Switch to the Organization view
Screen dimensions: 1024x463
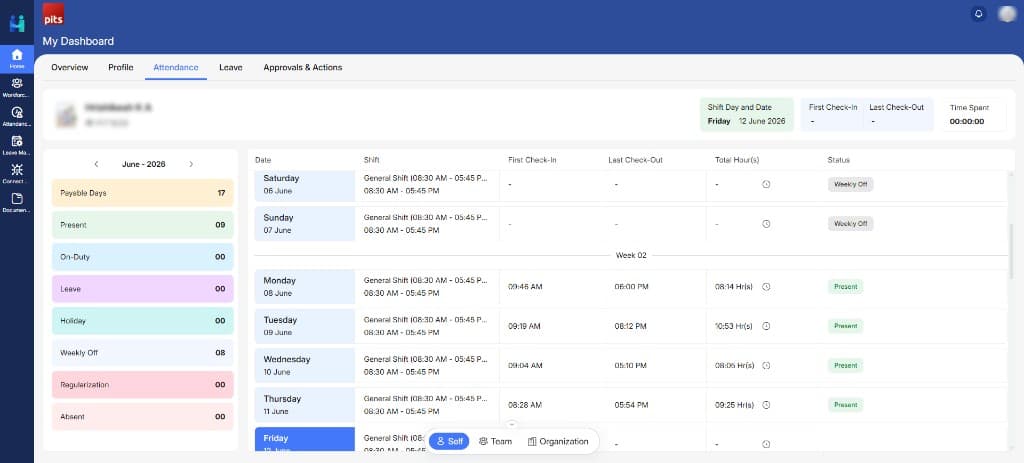[x=558, y=441]
